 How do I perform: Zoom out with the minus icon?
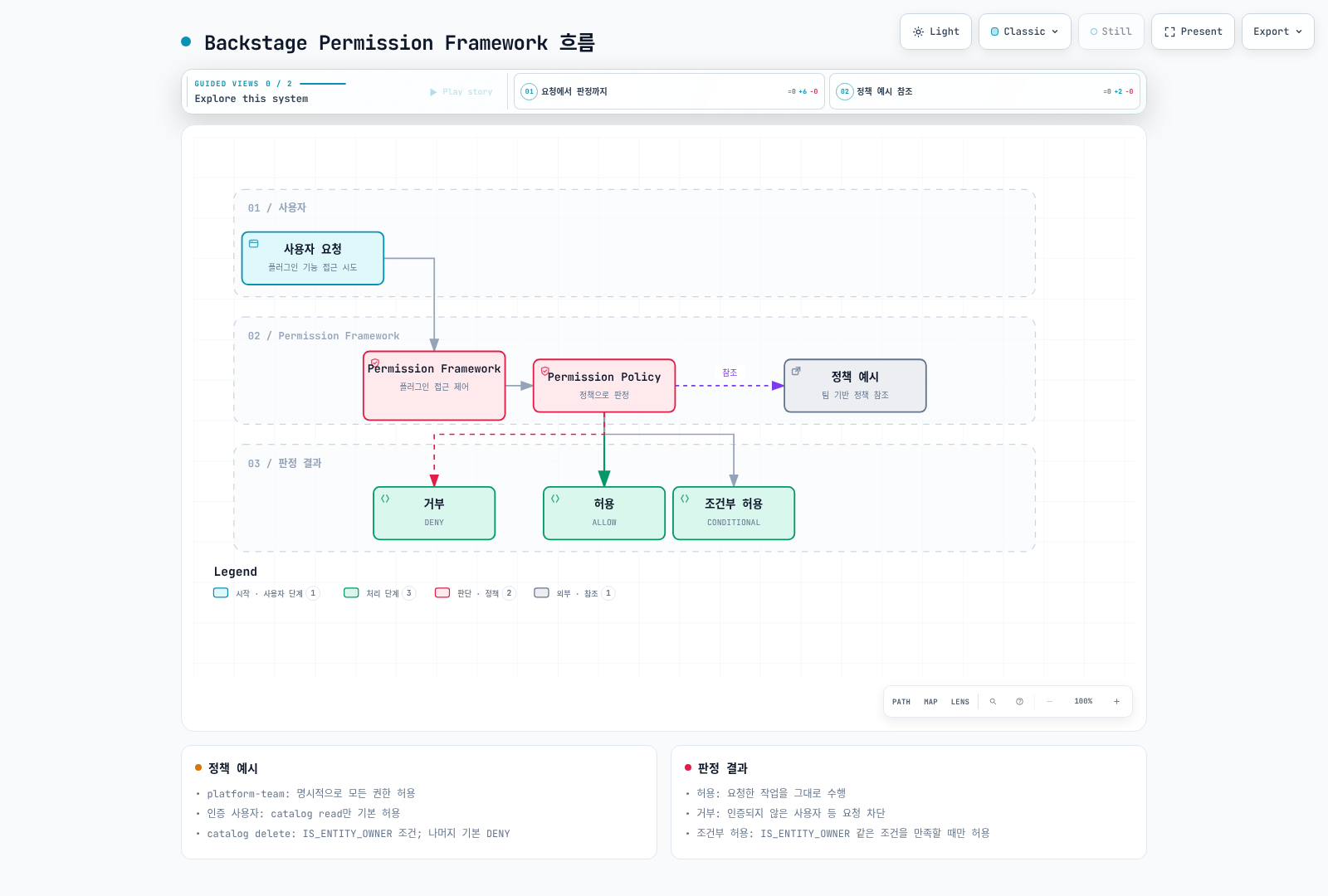click(x=1049, y=702)
